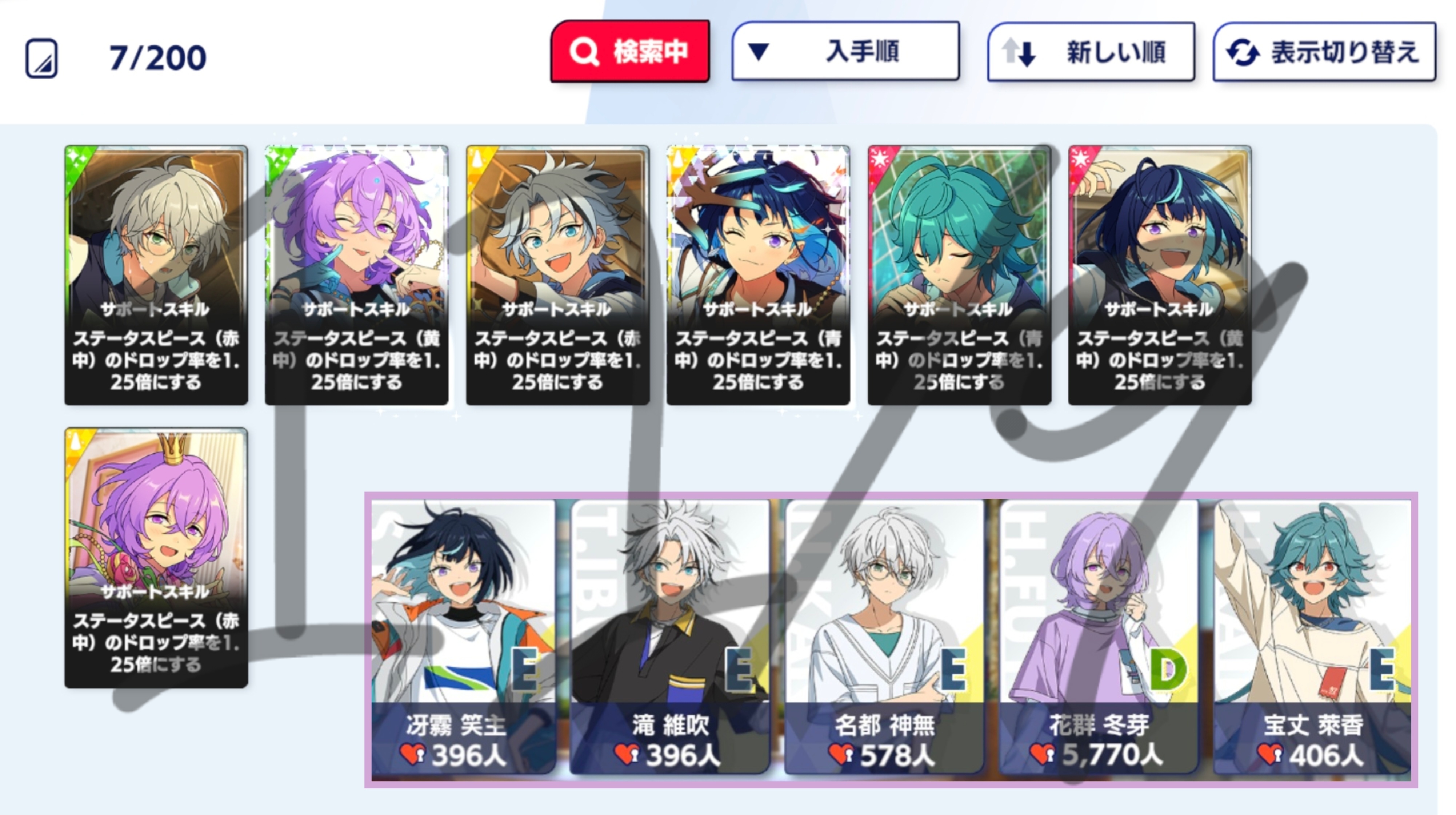Select character 宝丈 萊香 with 406人

[1312, 637]
